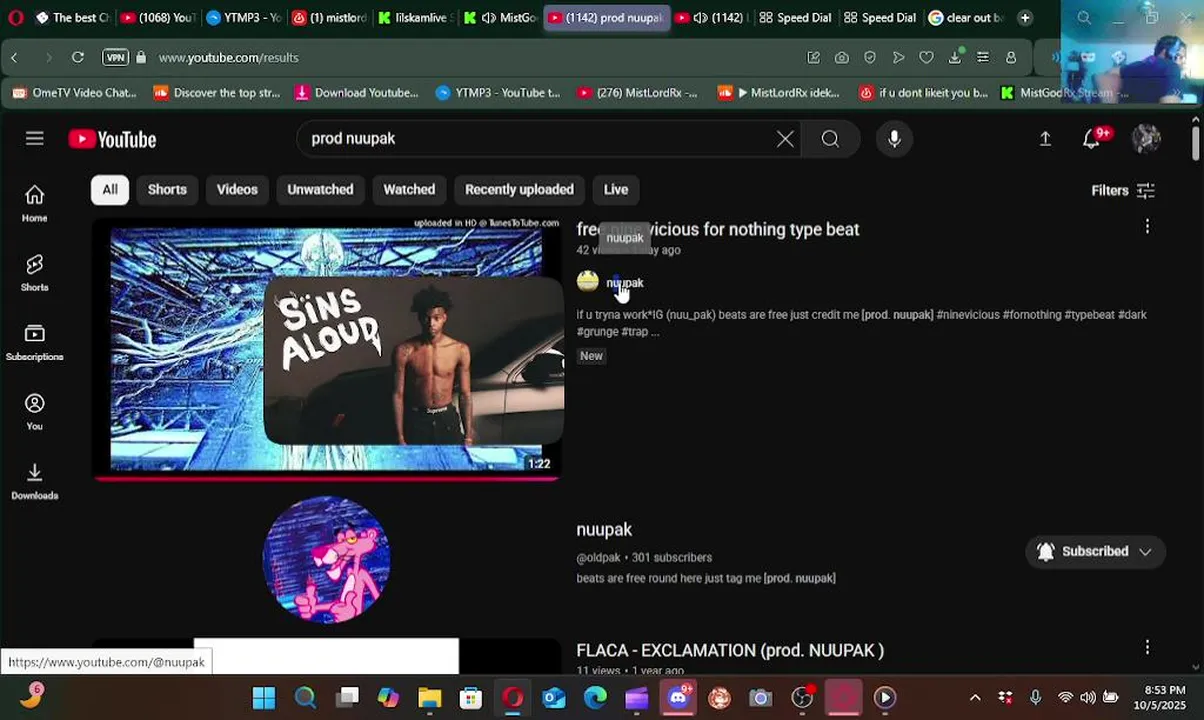Open the nothing type beat video title
The height and width of the screenshot is (720, 1204).
click(717, 229)
